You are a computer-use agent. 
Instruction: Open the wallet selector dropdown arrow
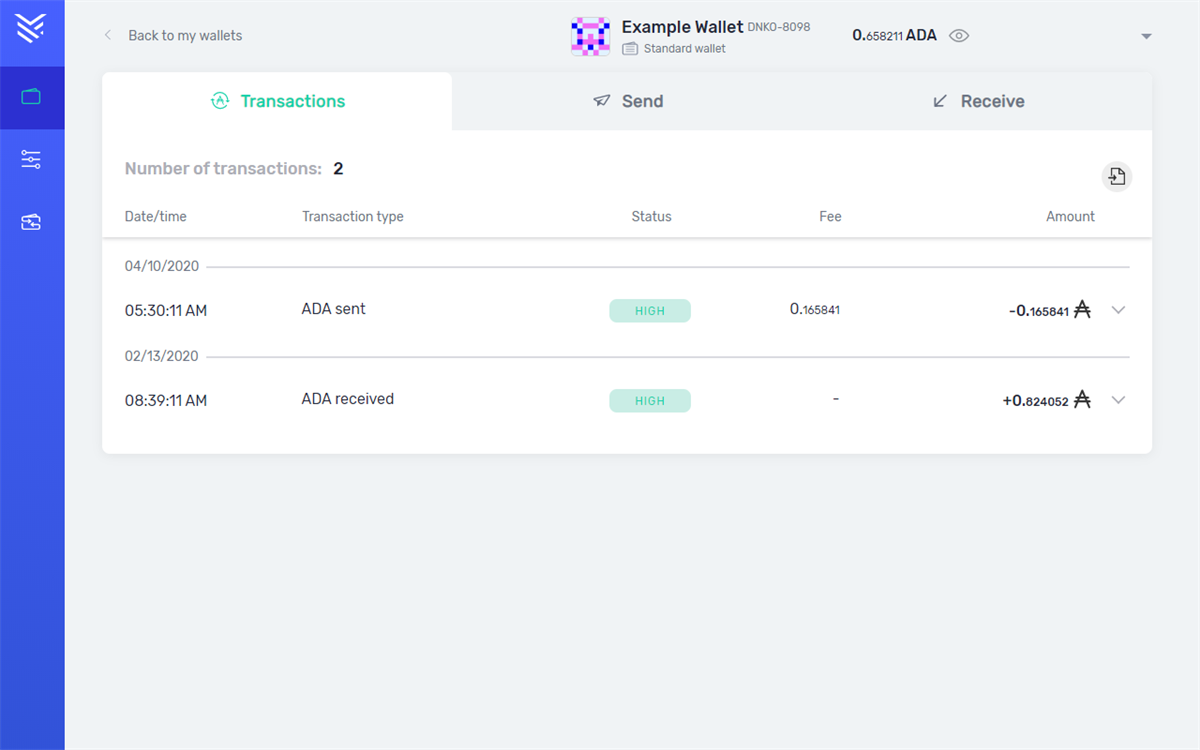[1146, 36]
